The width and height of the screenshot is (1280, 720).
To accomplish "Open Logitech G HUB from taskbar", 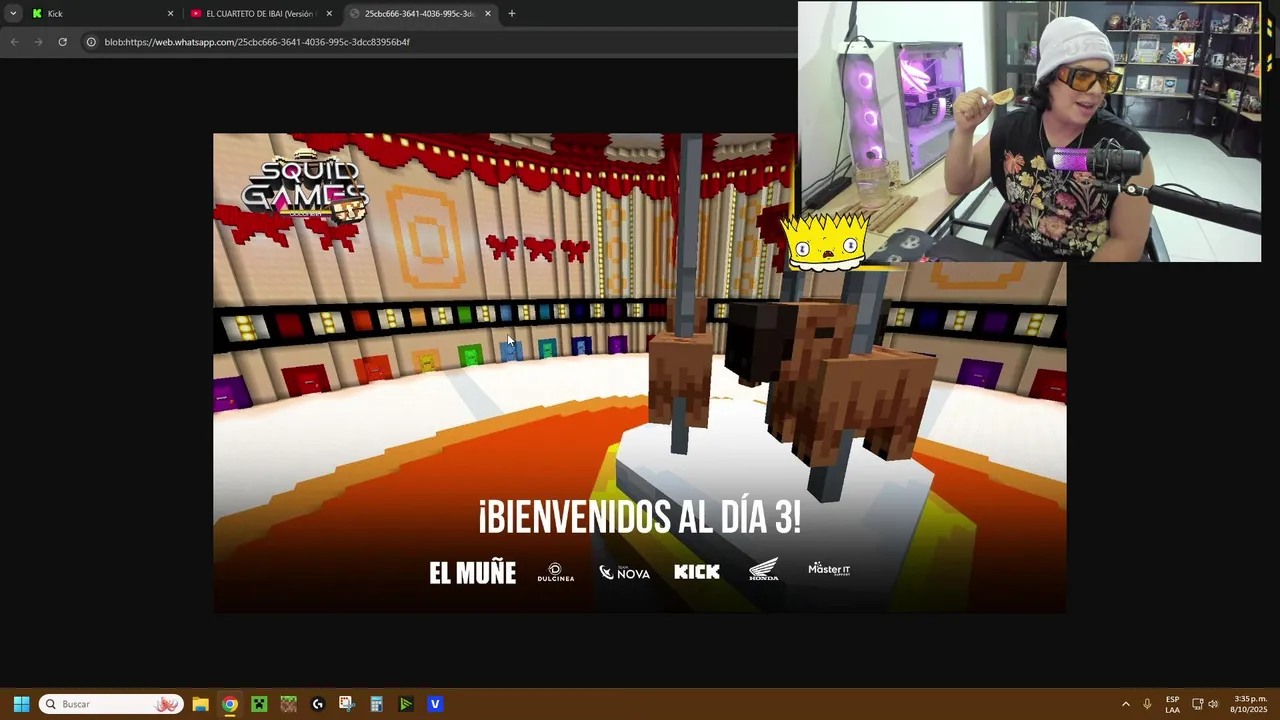I will [x=318, y=704].
